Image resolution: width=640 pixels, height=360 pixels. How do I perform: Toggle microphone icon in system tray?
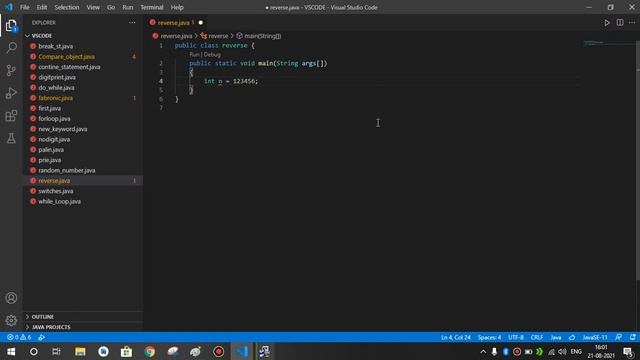pyautogui.click(x=494, y=351)
